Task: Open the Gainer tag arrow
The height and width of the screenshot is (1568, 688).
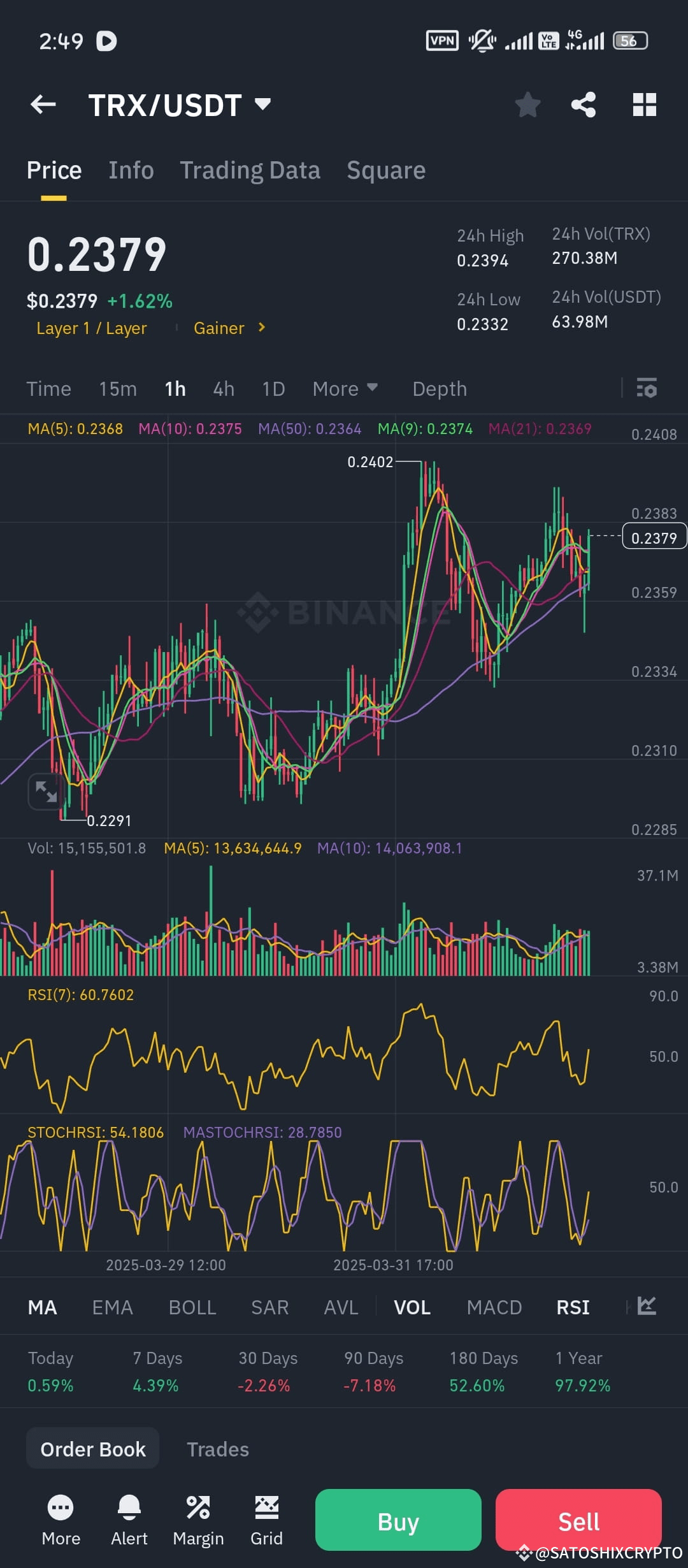Action: [x=261, y=328]
